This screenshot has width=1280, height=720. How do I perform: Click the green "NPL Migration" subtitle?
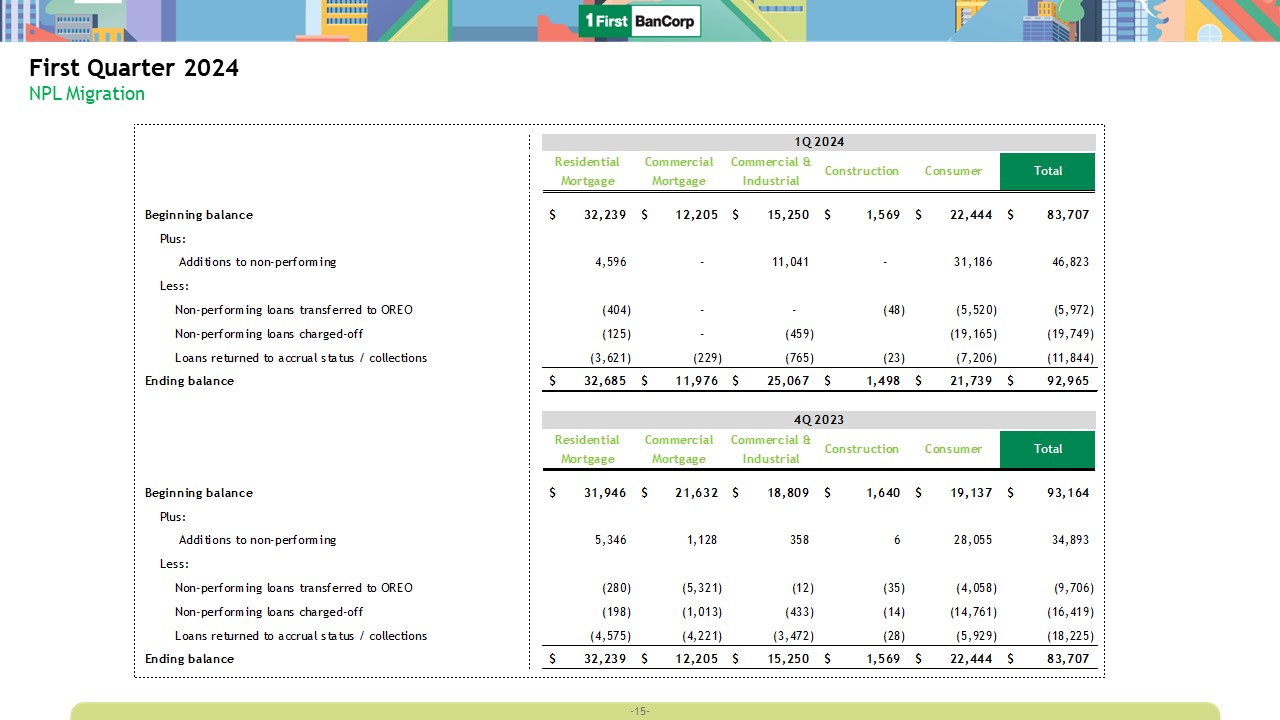pyautogui.click(x=87, y=94)
